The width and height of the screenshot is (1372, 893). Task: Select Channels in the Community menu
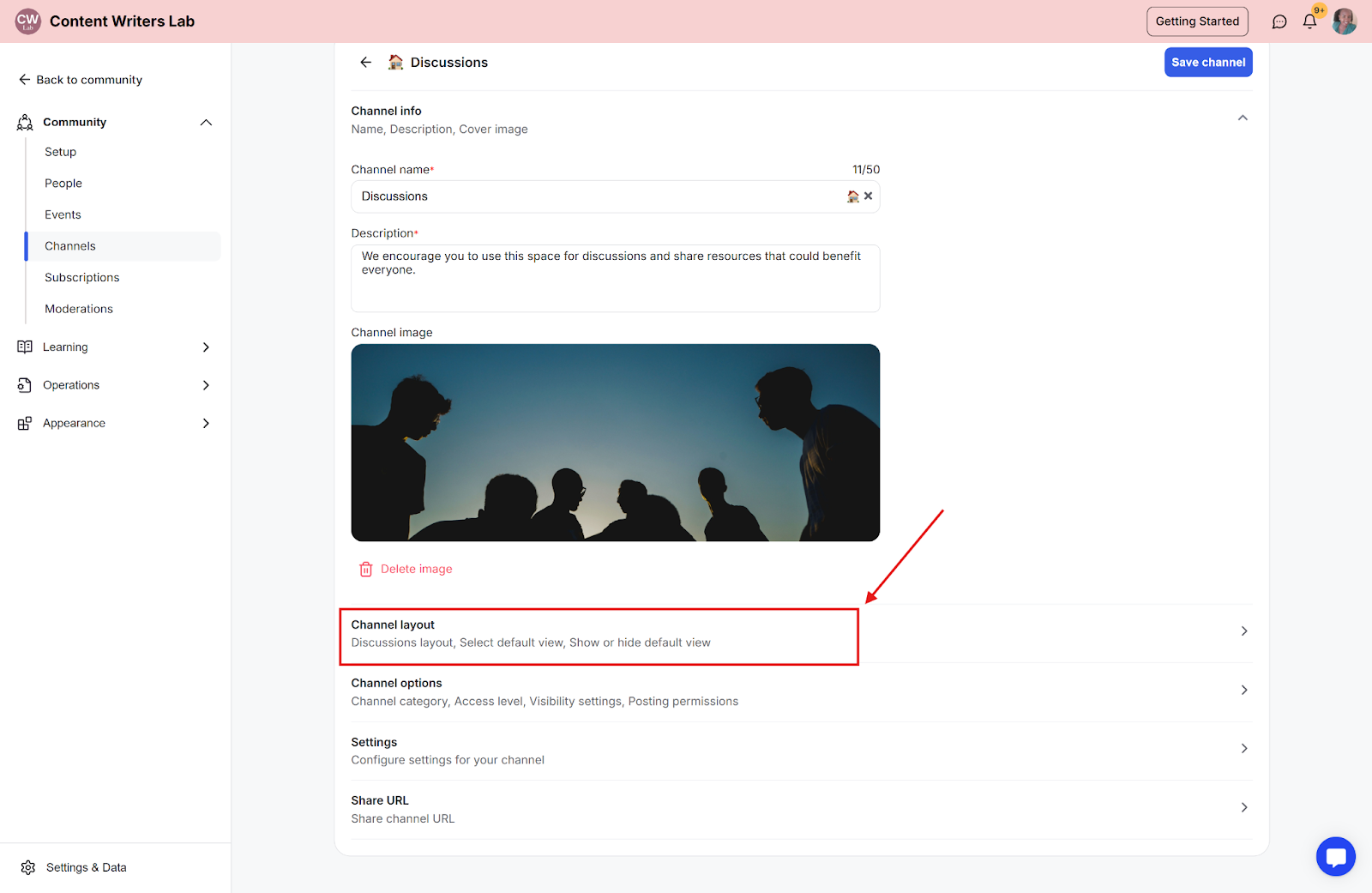[x=123, y=246]
